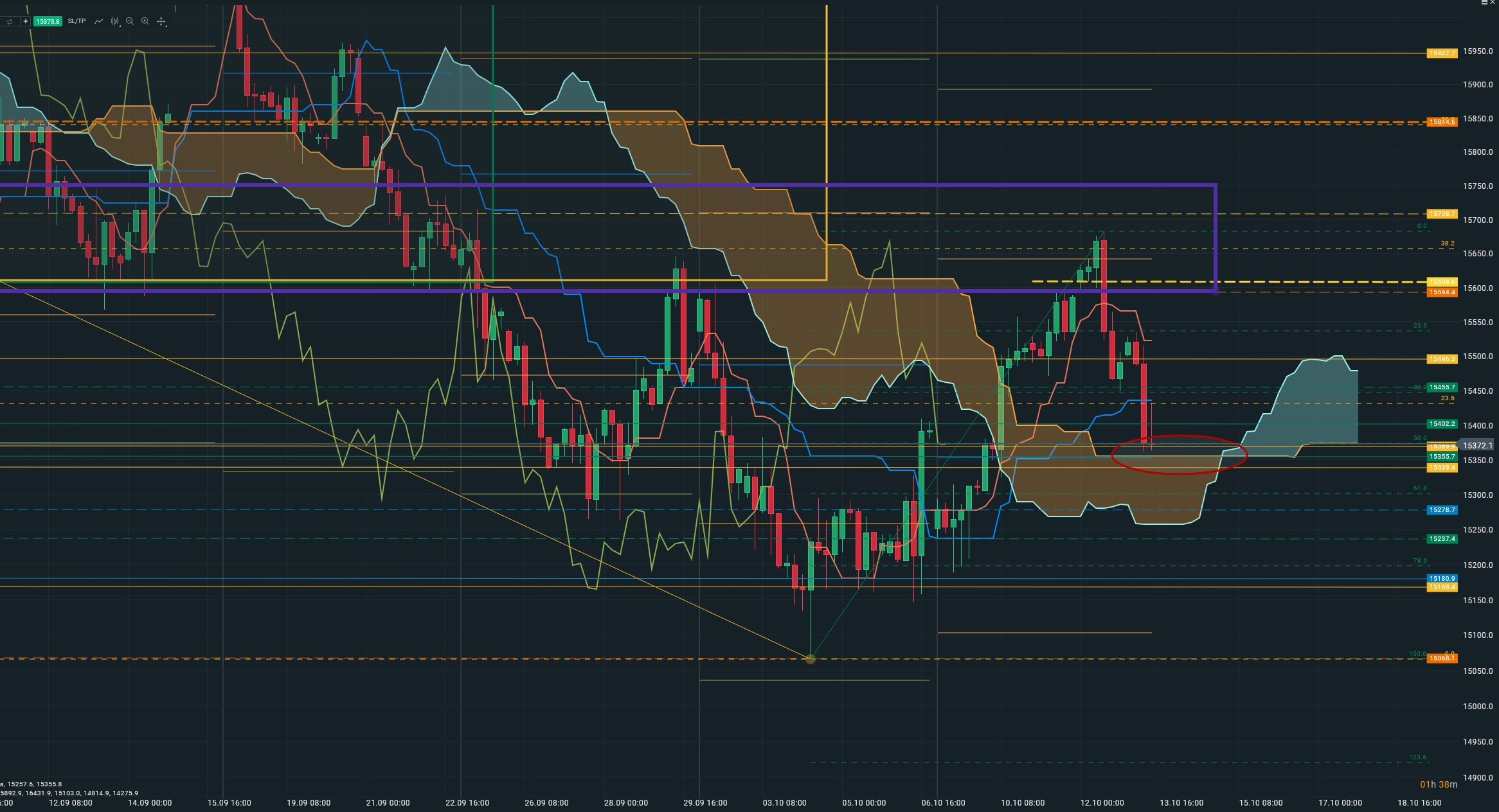Close the chart panel with X
The image size is (1499, 812).
coord(1493,3)
